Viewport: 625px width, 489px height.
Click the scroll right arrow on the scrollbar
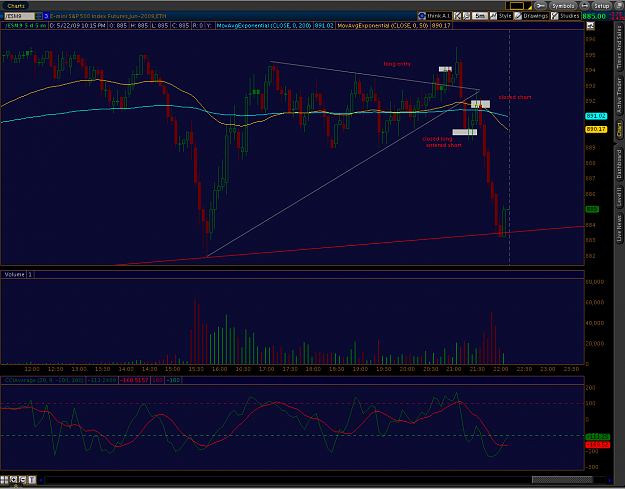(x=610, y=480)
